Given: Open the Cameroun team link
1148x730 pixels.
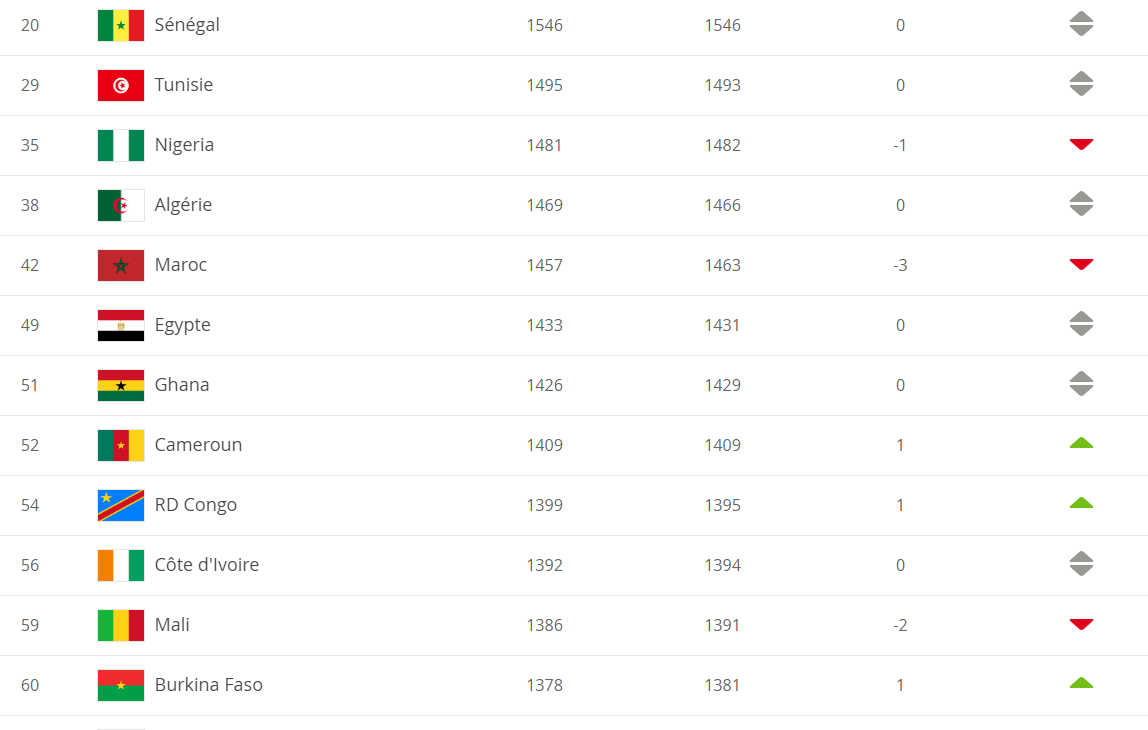Looking at the screenshot, I should coord(198,445).
